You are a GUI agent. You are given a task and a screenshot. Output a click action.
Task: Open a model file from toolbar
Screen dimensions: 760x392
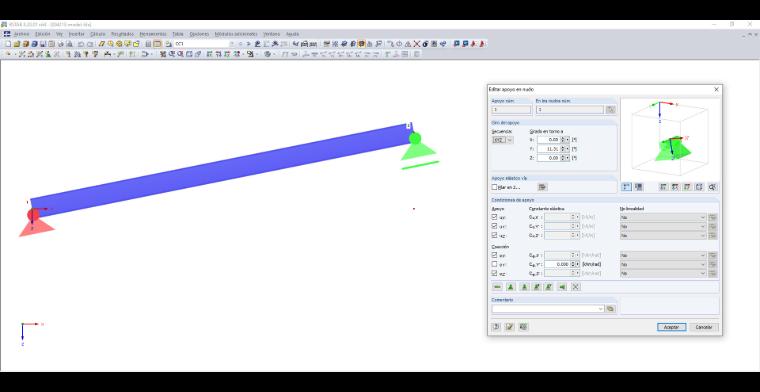[x=16, y=44]
